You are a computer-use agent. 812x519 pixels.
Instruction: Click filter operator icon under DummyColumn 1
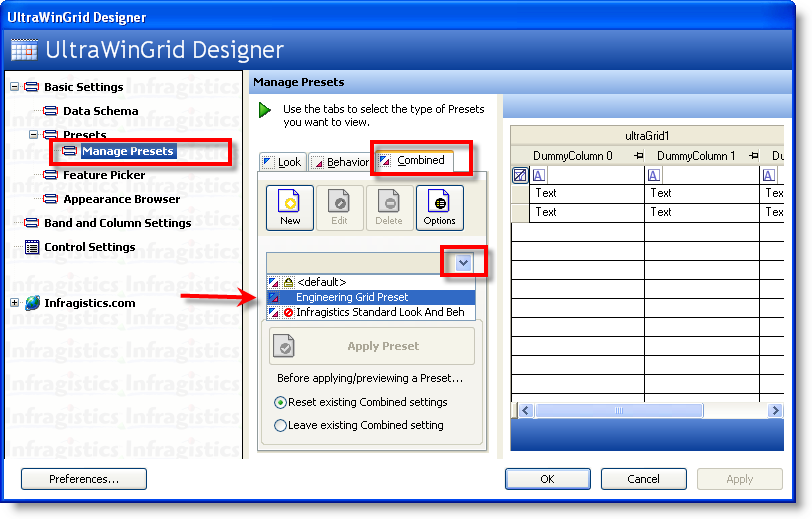click(654, 175)
